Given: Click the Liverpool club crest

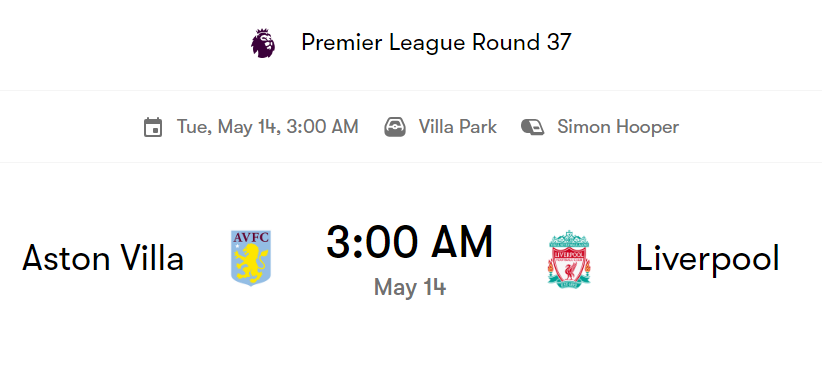Looking at the screenshot, I should [569, 258].
